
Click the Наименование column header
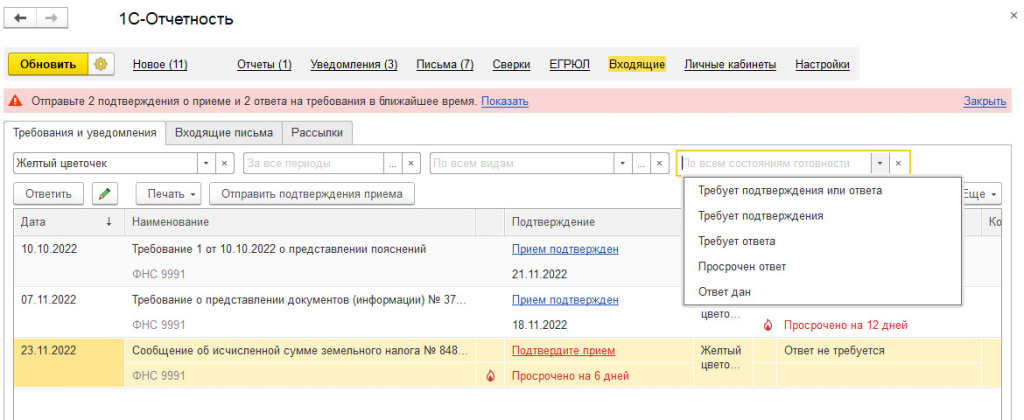[x=300, y=222]
